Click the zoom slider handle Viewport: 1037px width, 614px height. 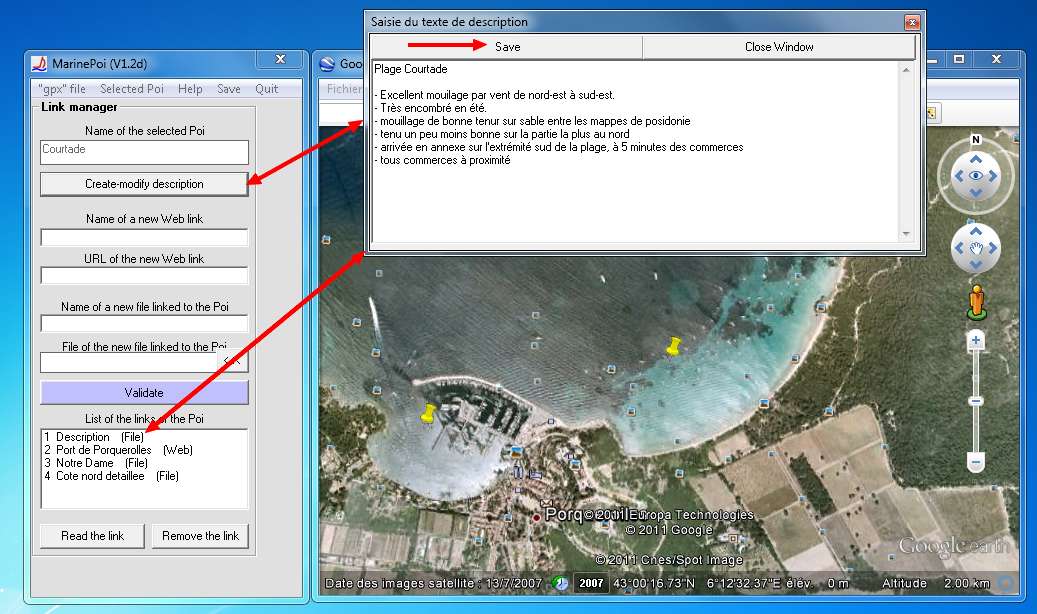click(975, 401)
